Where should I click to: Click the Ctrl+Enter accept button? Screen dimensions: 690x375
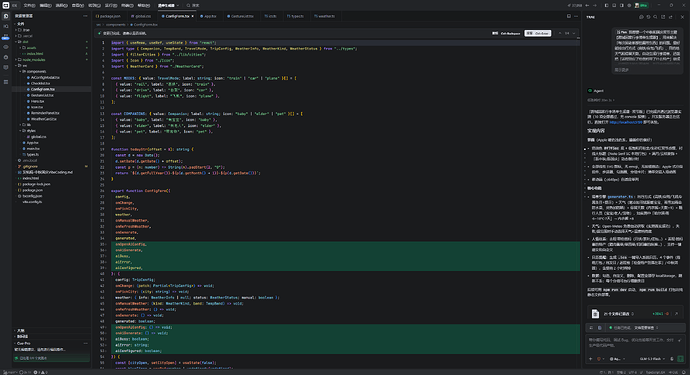(x=537, y=33)
